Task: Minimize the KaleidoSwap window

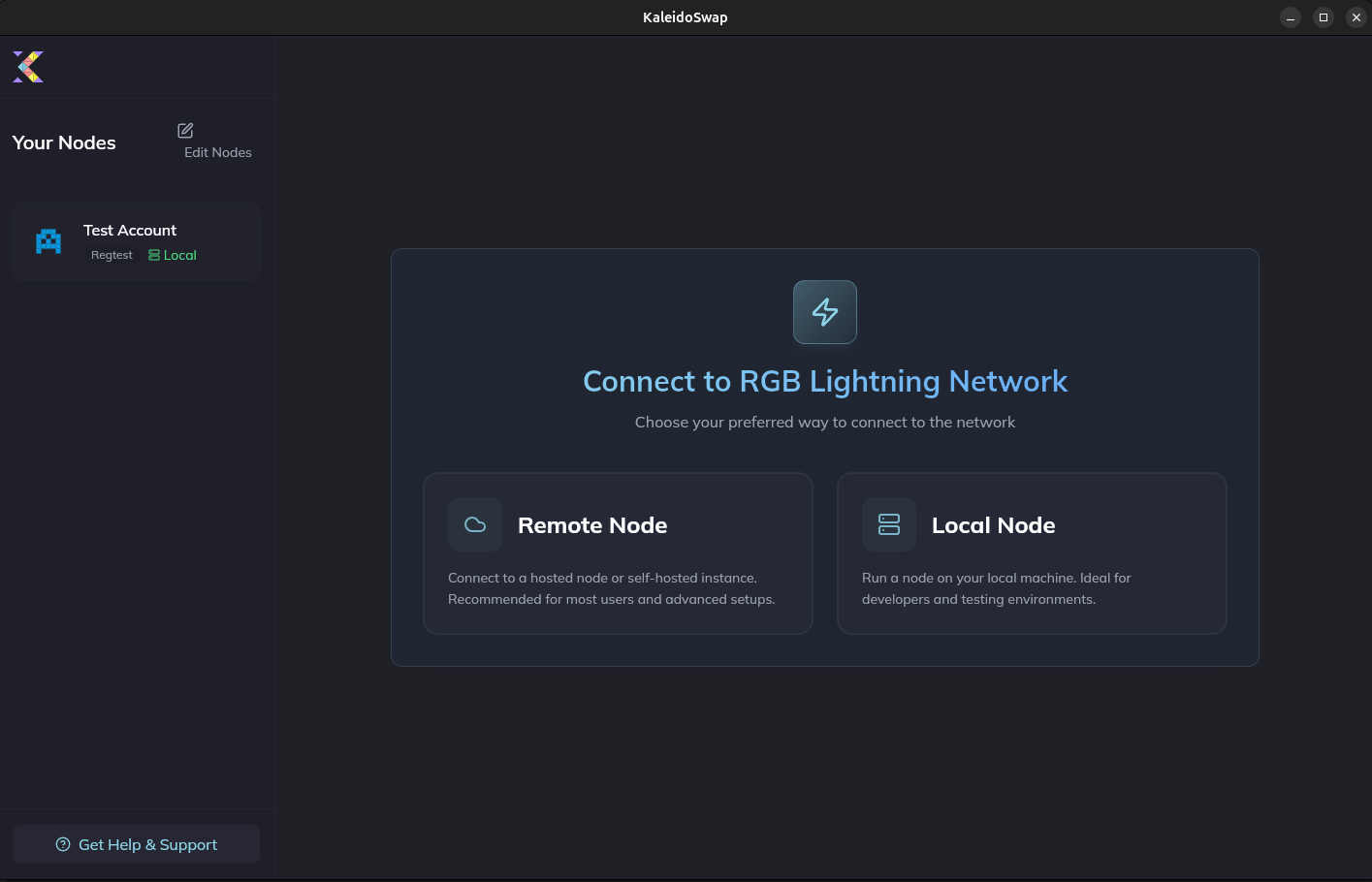Action: coord(1291,17)
